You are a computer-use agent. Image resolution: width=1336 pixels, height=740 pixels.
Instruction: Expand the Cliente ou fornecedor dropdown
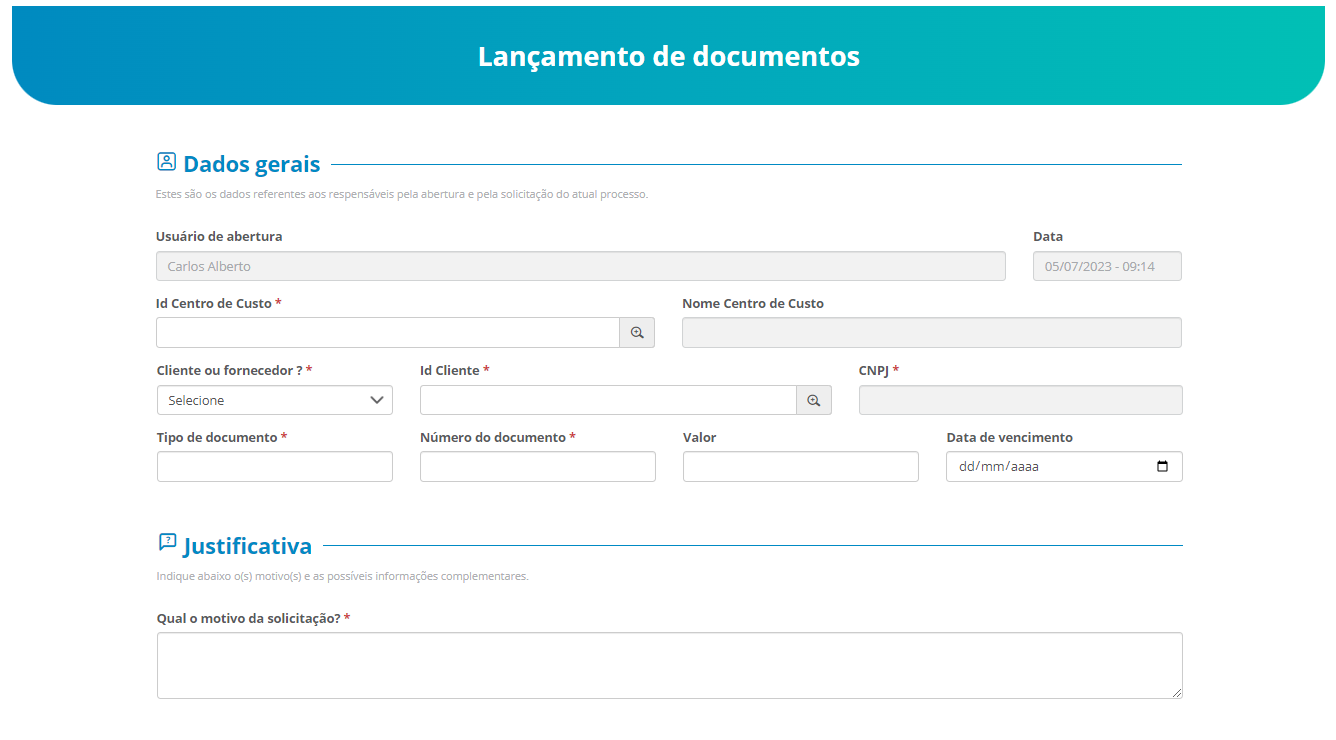pos(275,400)
